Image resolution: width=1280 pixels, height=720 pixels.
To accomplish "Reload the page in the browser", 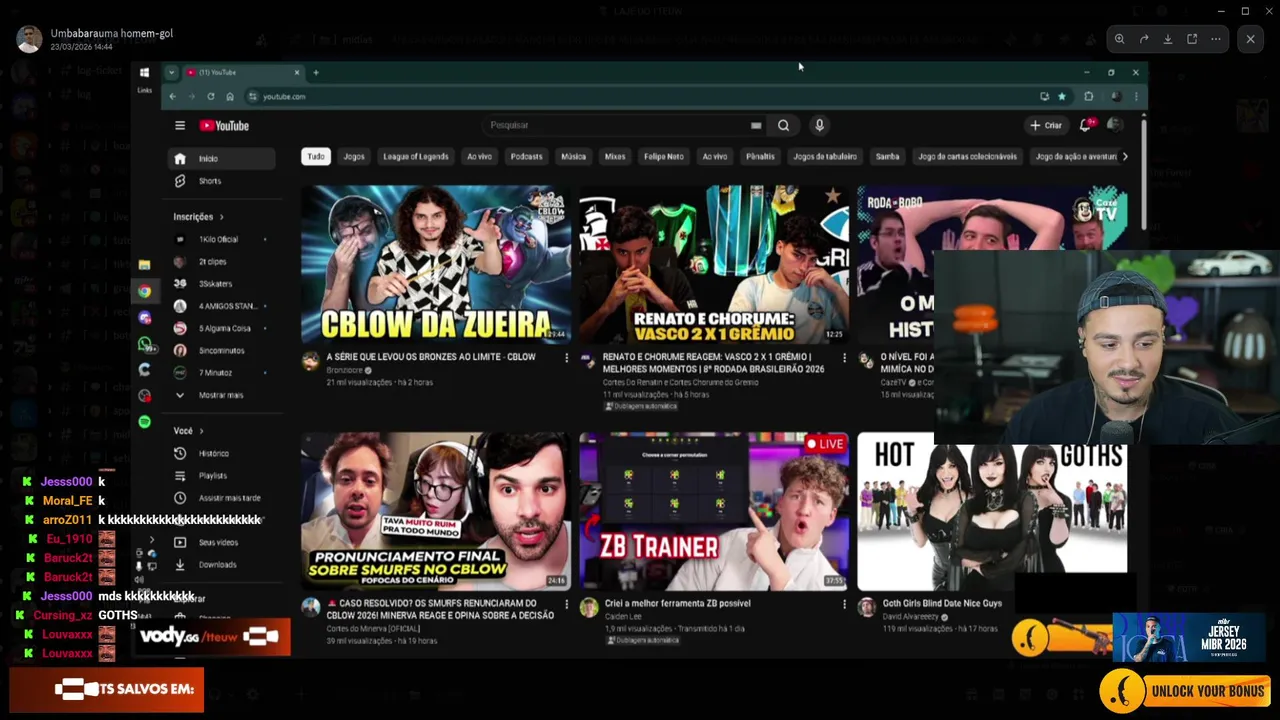I will click(210, 96).
